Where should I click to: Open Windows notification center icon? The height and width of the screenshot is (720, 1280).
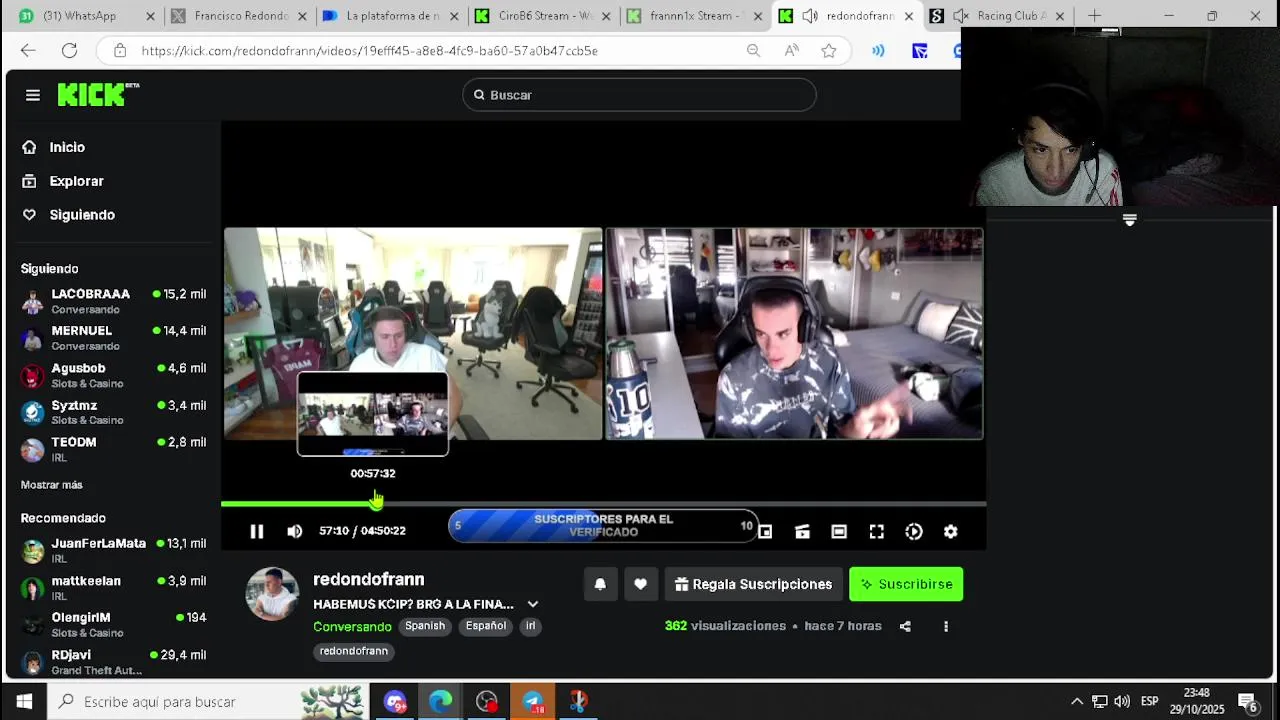pyautogui.click(x=1247, y=702)
